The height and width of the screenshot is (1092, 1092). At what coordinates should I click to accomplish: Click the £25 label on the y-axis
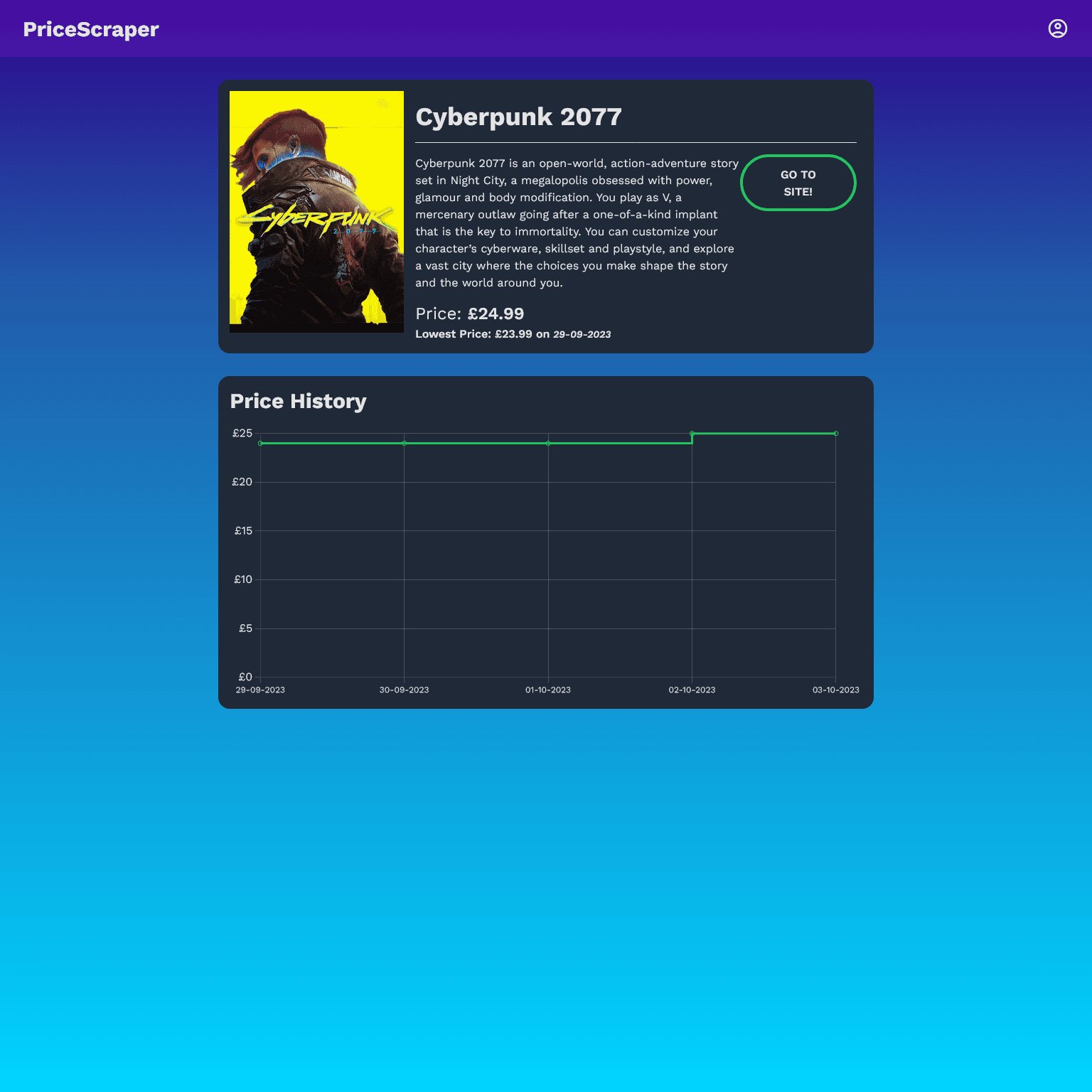(x=243, y=433)
